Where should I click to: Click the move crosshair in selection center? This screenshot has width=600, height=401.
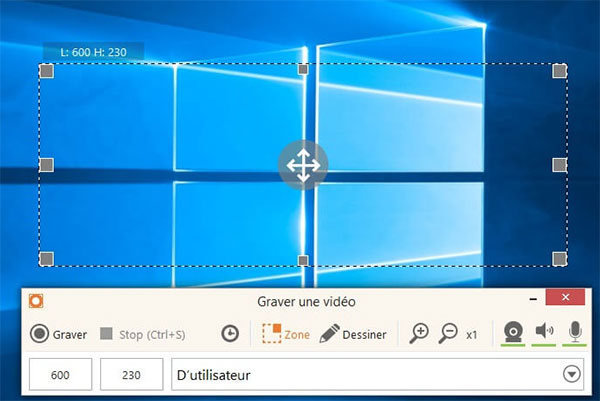303,165
